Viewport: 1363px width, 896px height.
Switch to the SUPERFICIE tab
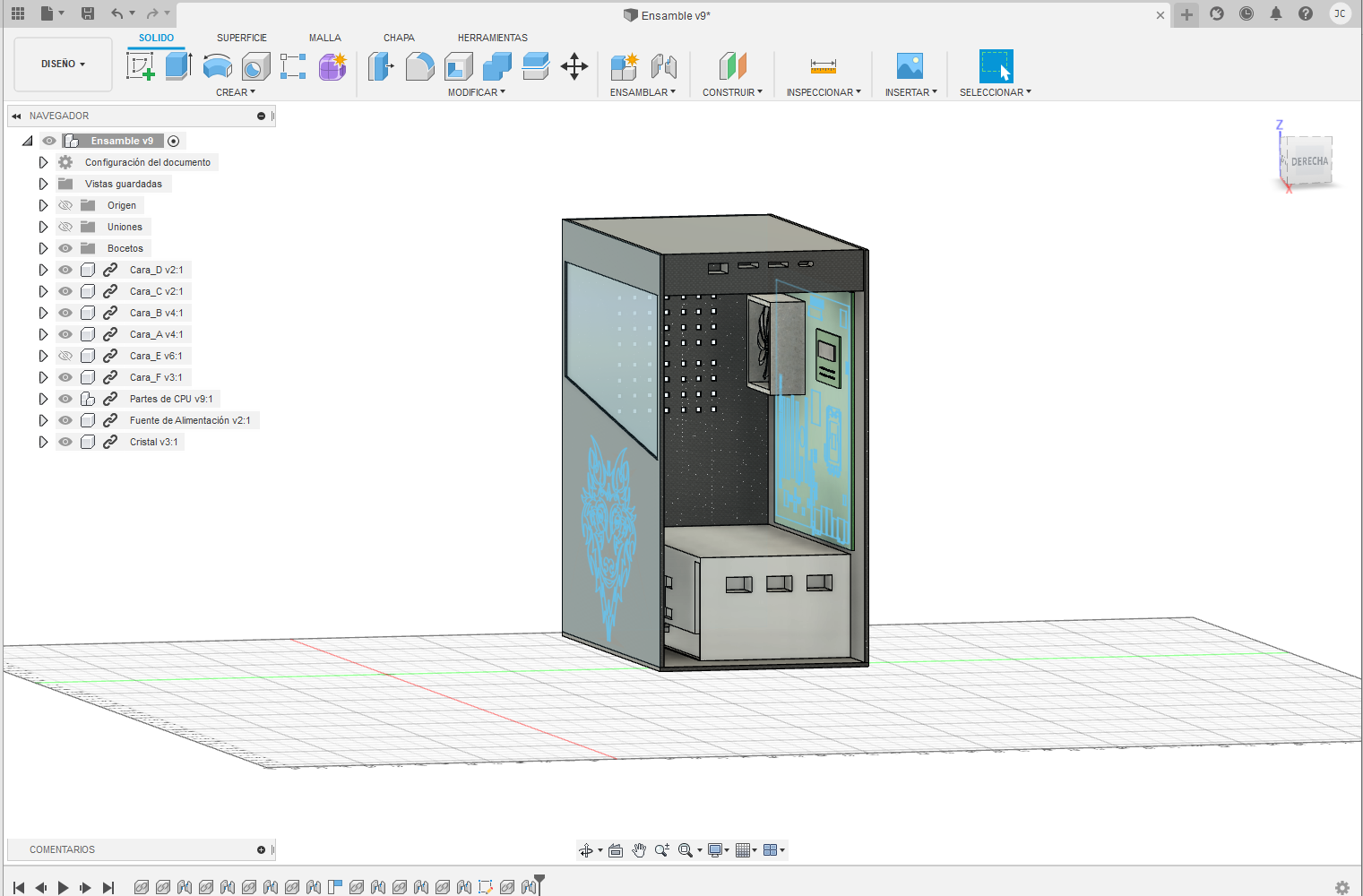[241, 38]
